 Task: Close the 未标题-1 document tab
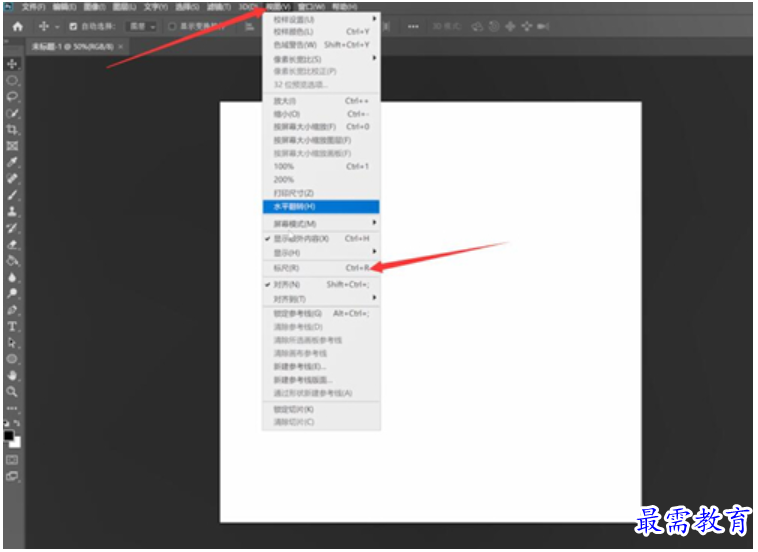click(120, 47)
